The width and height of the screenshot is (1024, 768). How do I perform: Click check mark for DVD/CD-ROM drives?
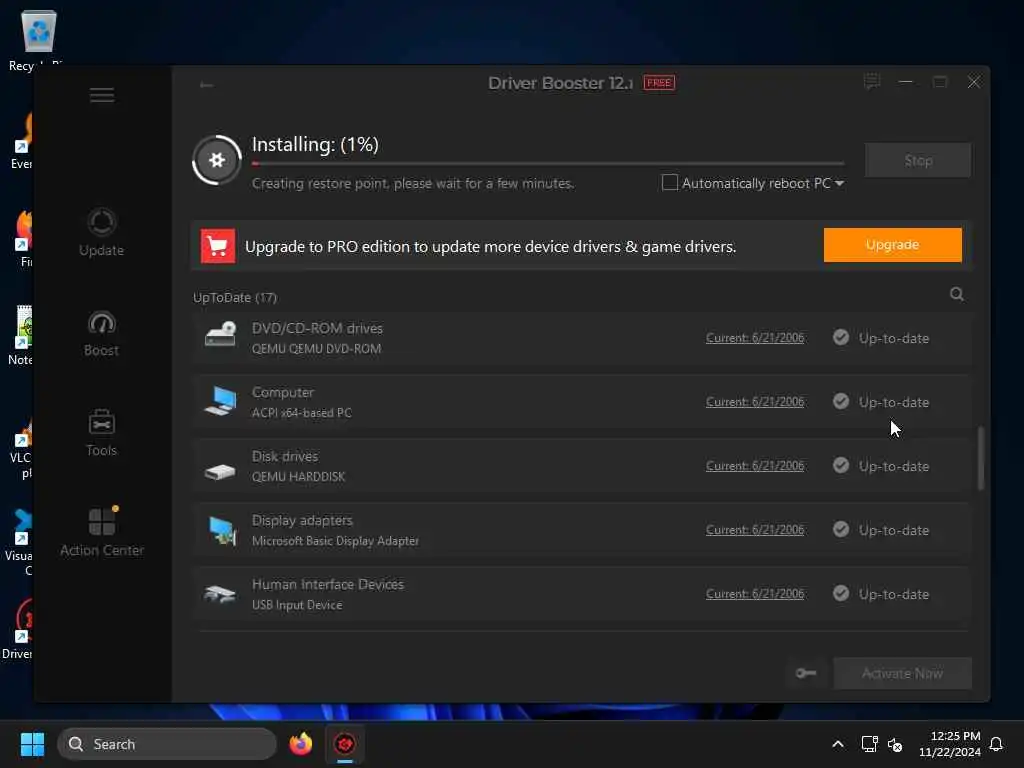tap(840, 337)
